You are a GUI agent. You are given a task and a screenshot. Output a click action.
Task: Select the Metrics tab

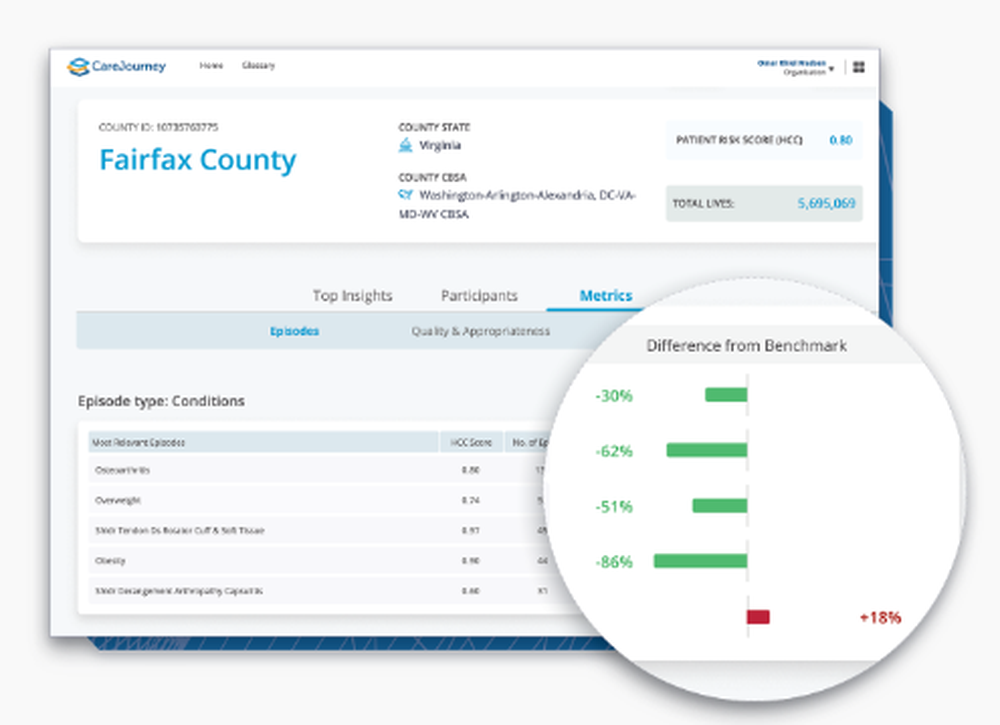[x=606, y=296]
